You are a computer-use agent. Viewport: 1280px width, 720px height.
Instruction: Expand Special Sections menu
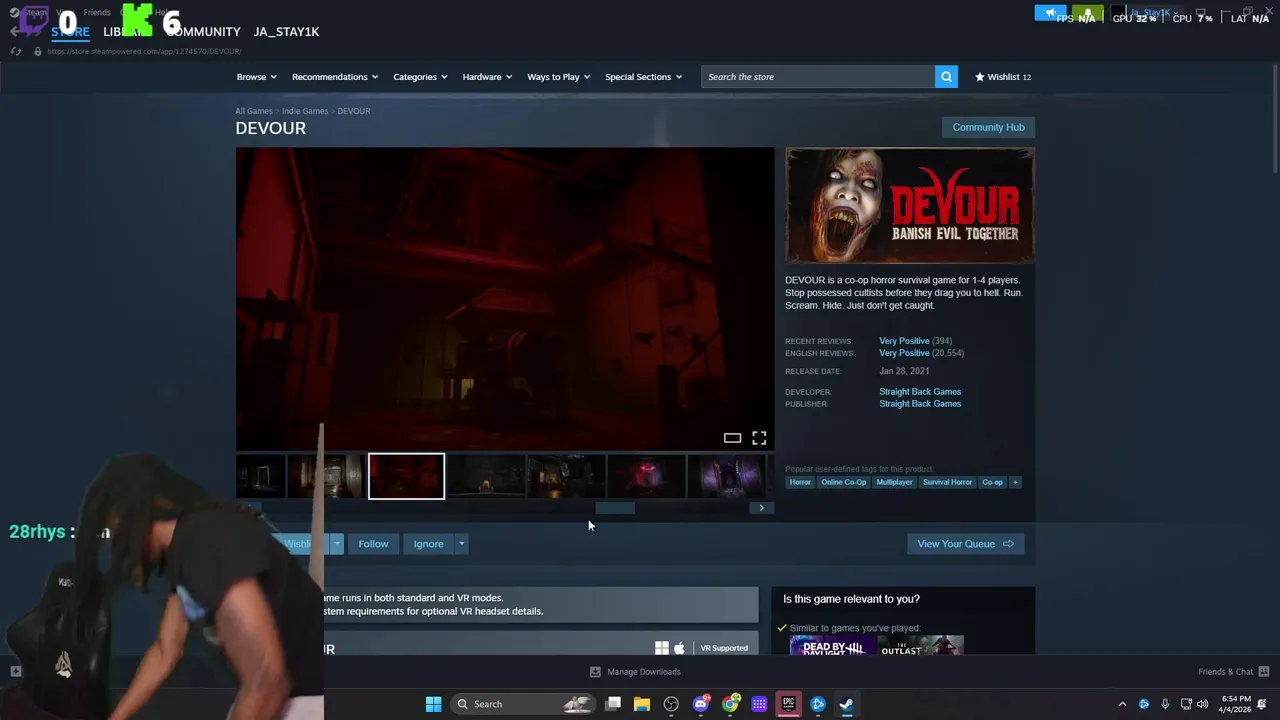pos(643,77)
